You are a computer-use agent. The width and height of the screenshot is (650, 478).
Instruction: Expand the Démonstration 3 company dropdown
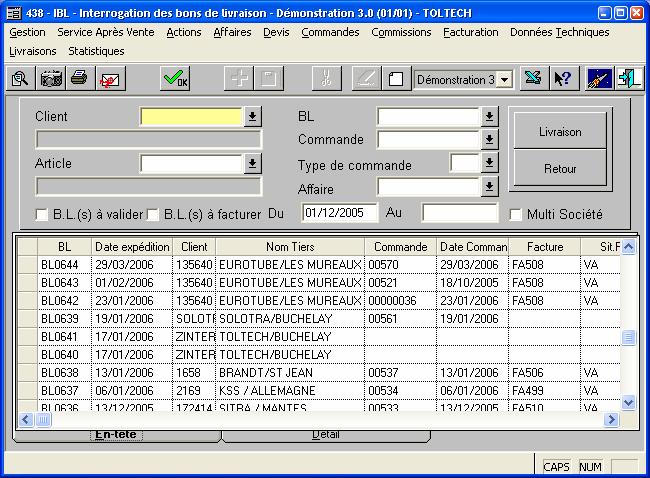[x=504, y=79]
